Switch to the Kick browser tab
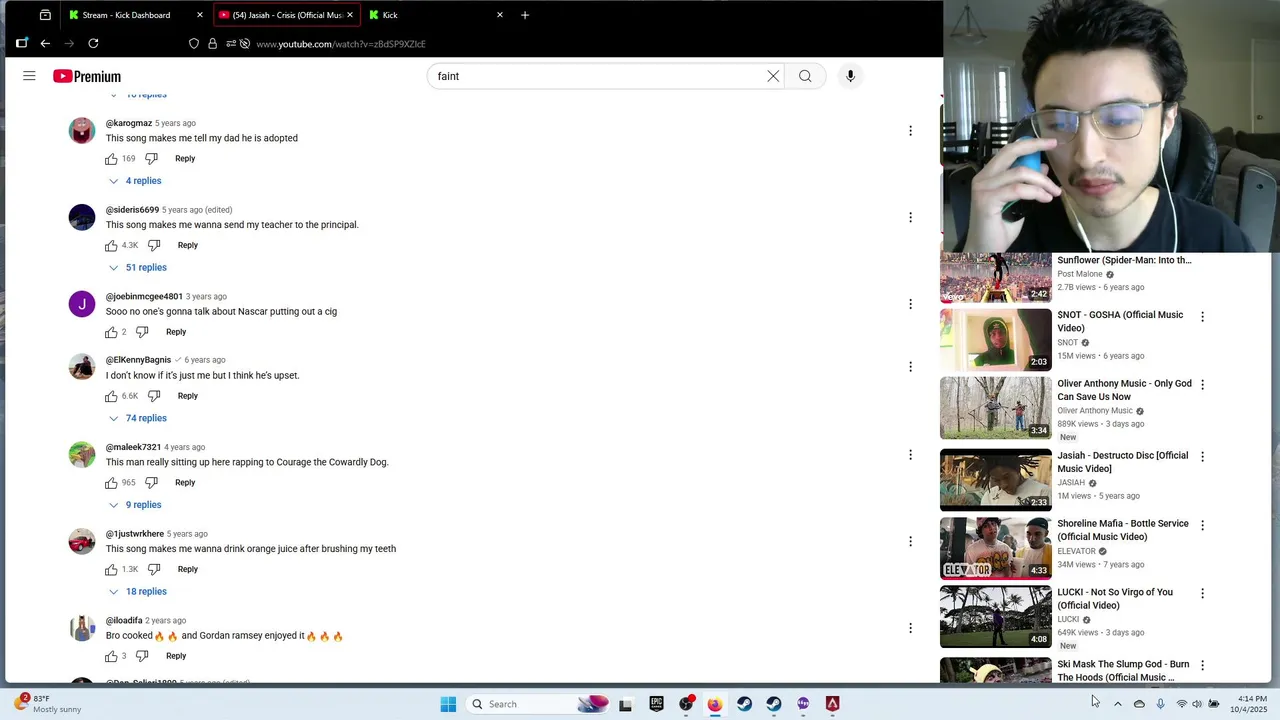The height and width of the screenshot is (720, 1280). (x=436, y=15)
